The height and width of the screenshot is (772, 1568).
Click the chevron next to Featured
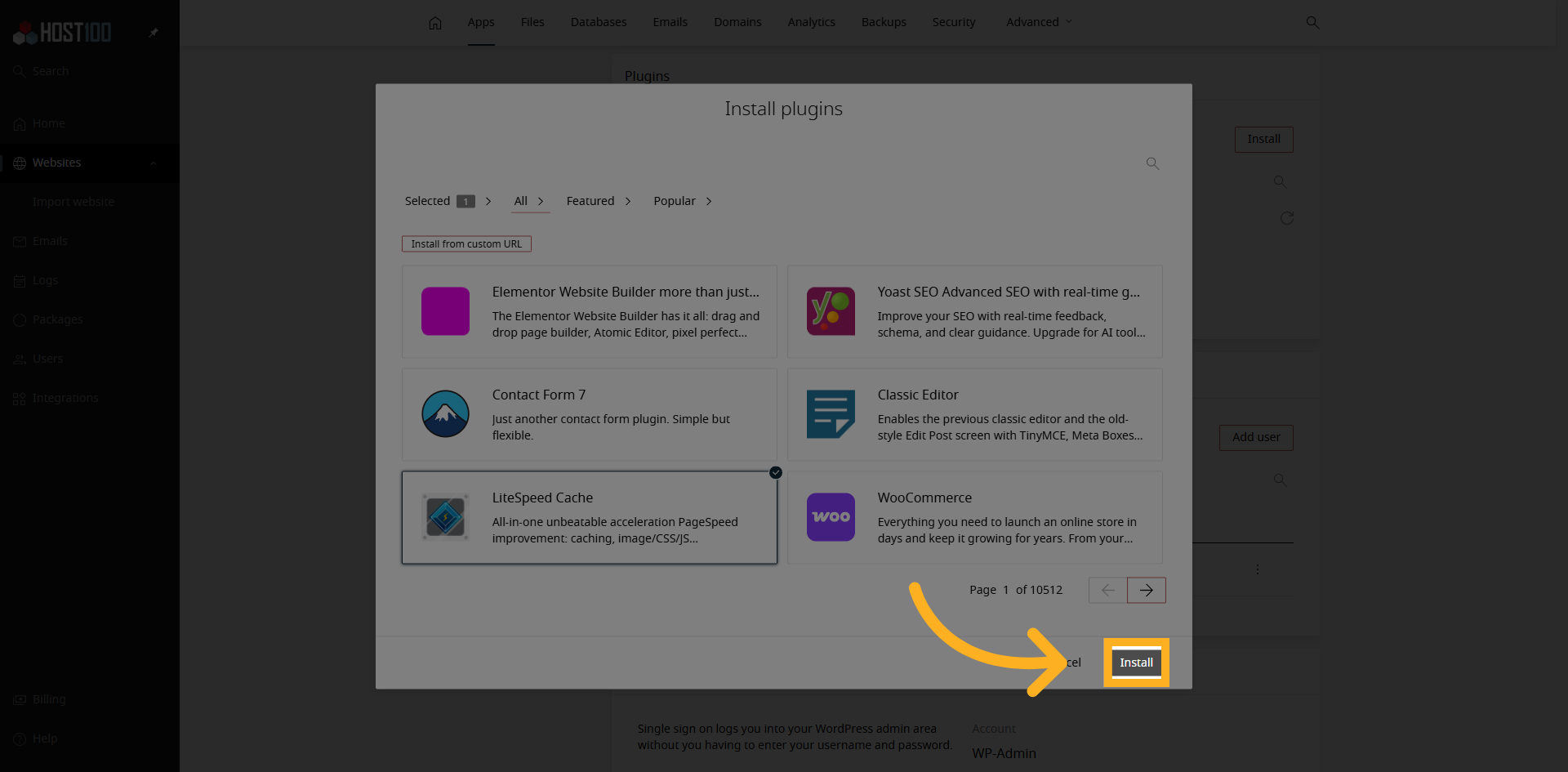(628, 201)
